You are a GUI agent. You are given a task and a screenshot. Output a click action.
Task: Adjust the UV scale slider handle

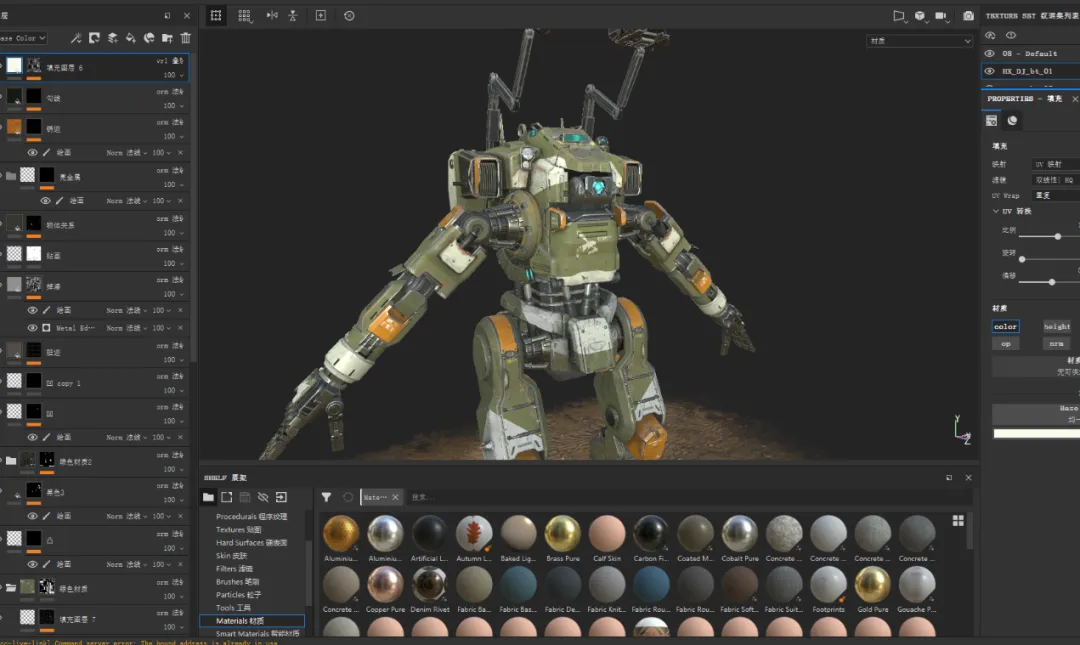click(1058, 236)
